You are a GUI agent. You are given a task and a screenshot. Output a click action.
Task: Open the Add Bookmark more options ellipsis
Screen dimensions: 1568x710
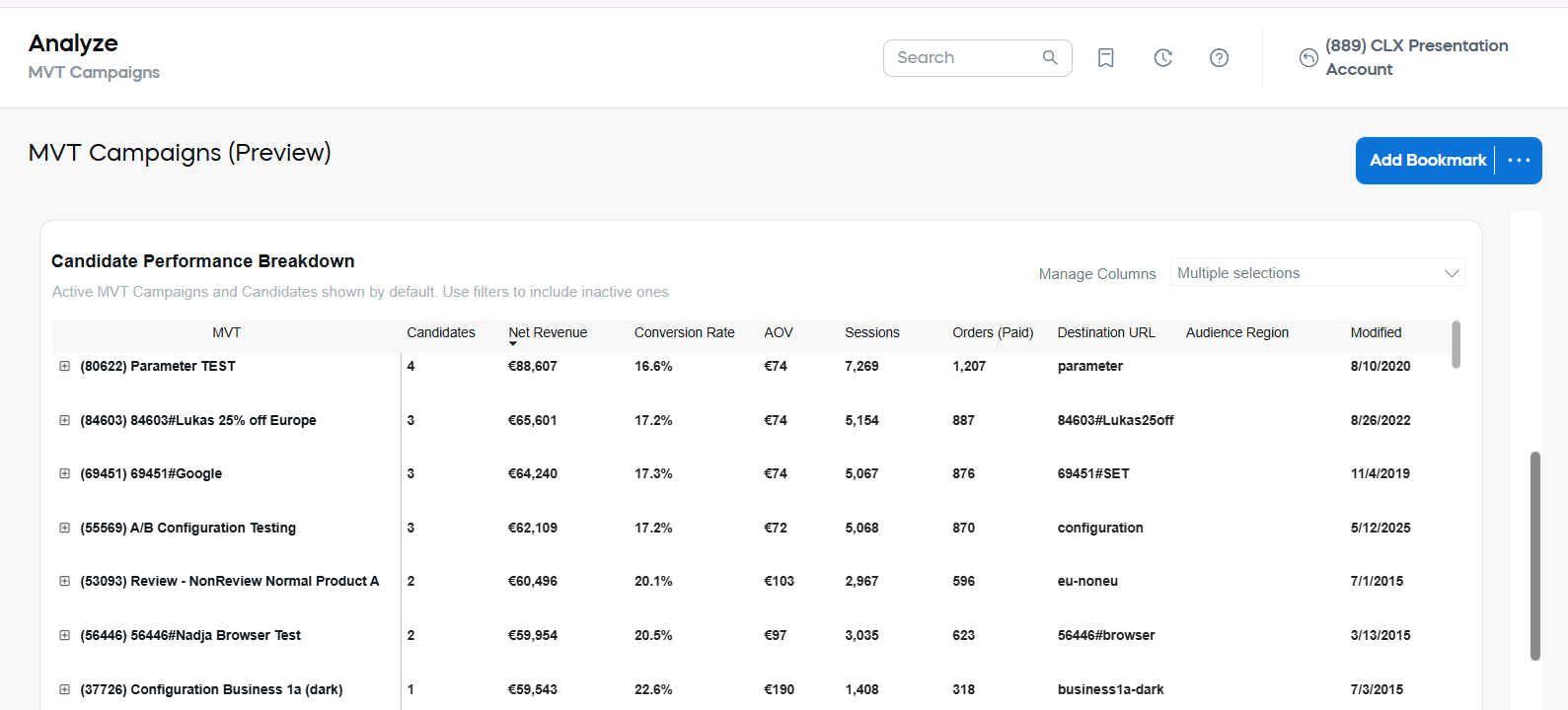(1519, 160)
